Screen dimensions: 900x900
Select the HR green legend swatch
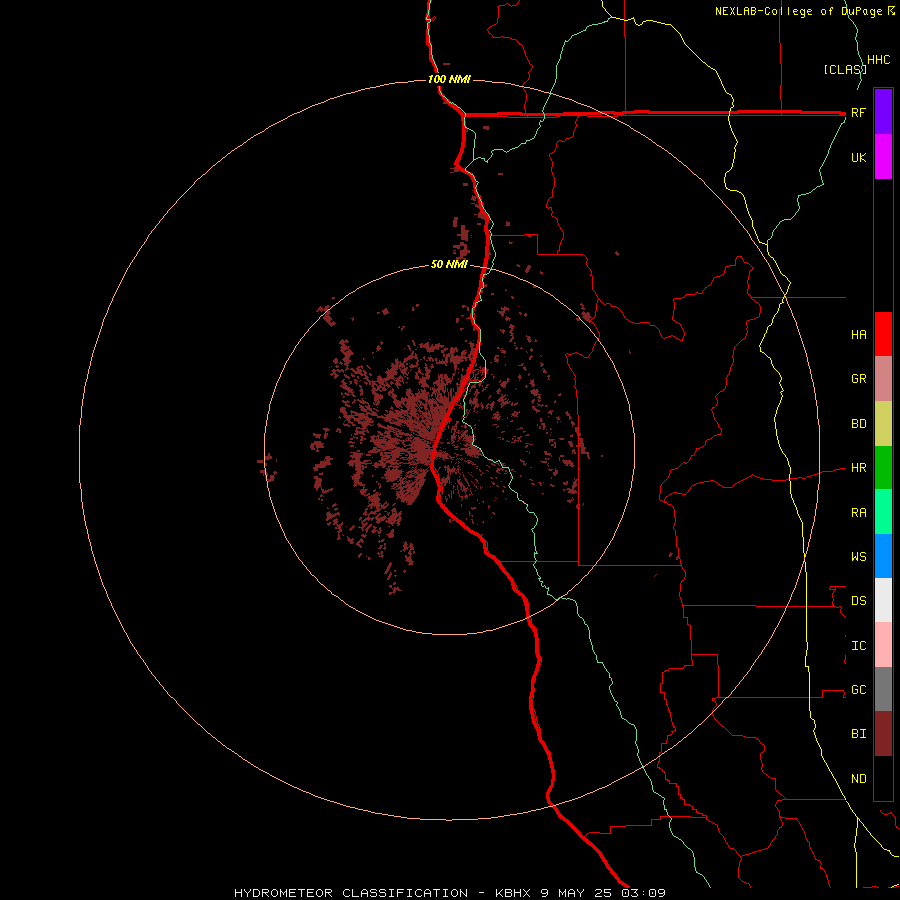[x=883, y=468]
